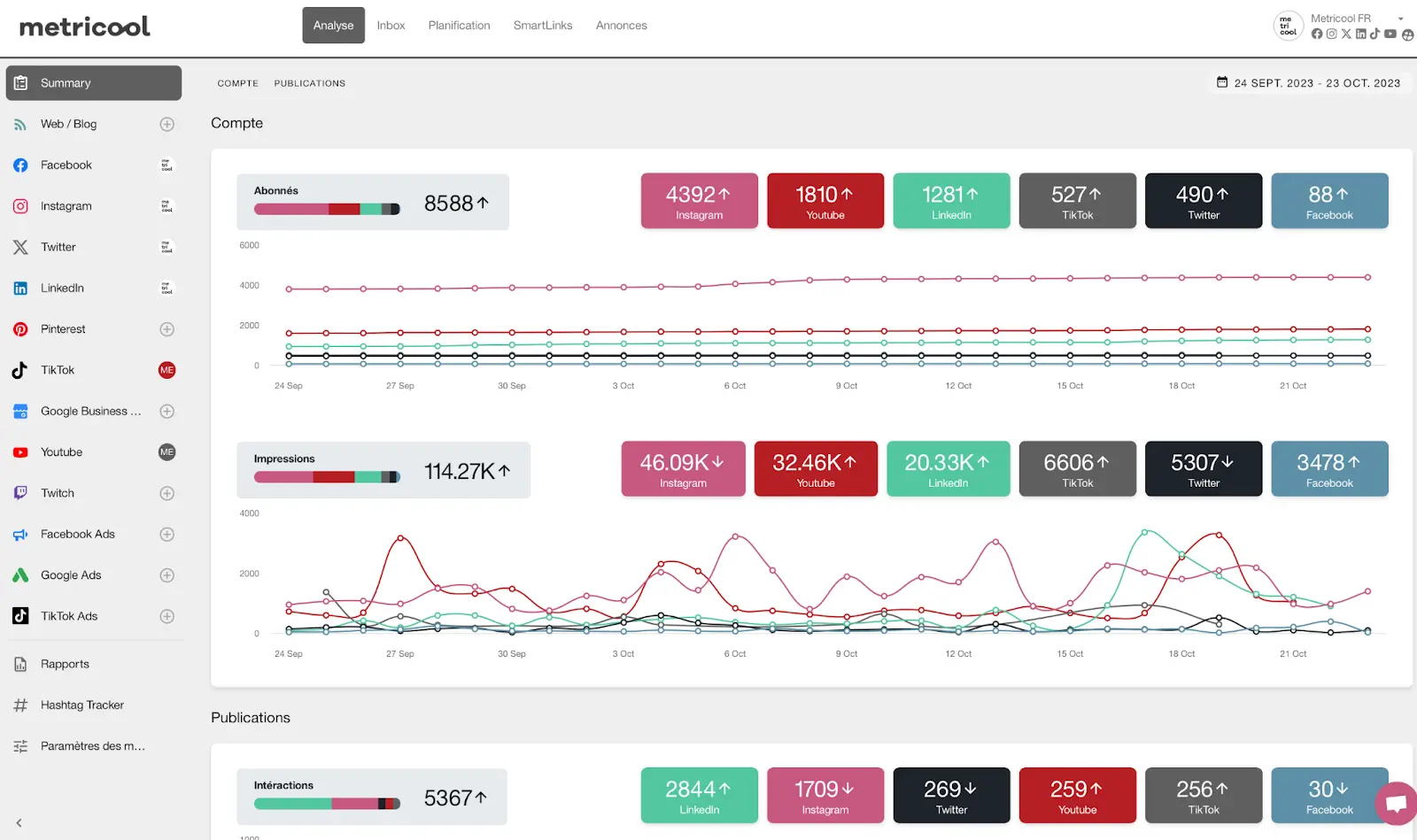Viewport: 1417px width, 840px height.
Task: Open the Hashtag Tracker hash icon
Action: 20,705
